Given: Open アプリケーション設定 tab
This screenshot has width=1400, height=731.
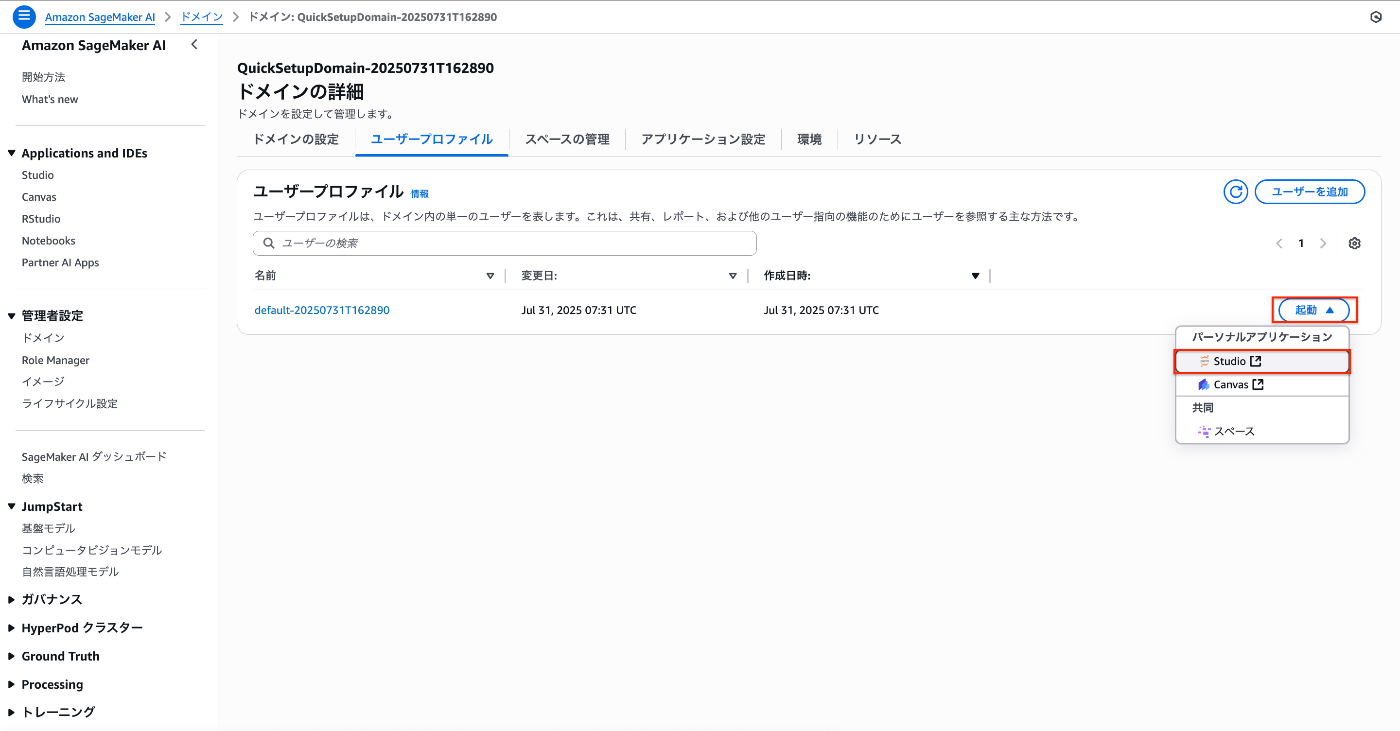Looking at the screenshot, I should (703, 139).
